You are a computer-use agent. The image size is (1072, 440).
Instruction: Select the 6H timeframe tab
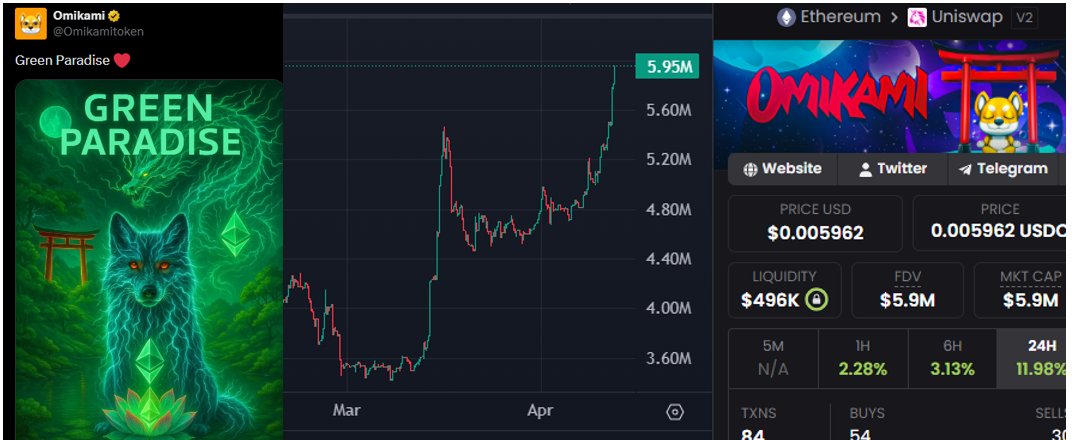click(952, 359)
